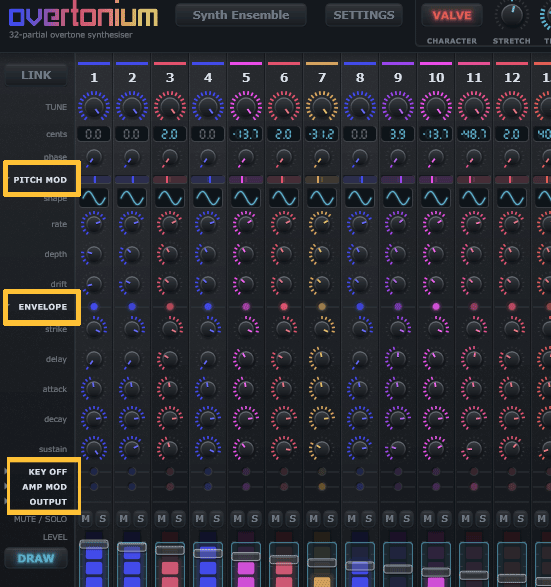Solo partial 12
551x587 pixels.
[520, 518]
